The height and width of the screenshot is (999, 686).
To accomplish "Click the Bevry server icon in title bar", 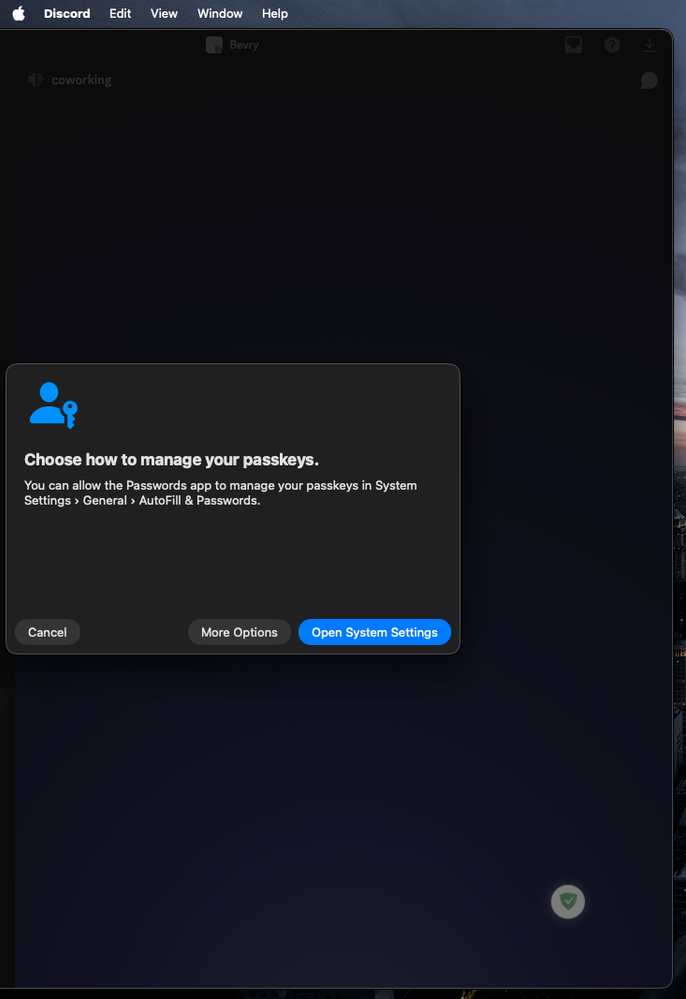I will [213, 45].
